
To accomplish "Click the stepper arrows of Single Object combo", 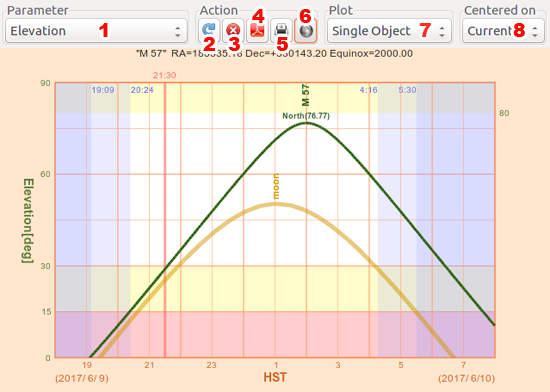I will click(442, 32).
